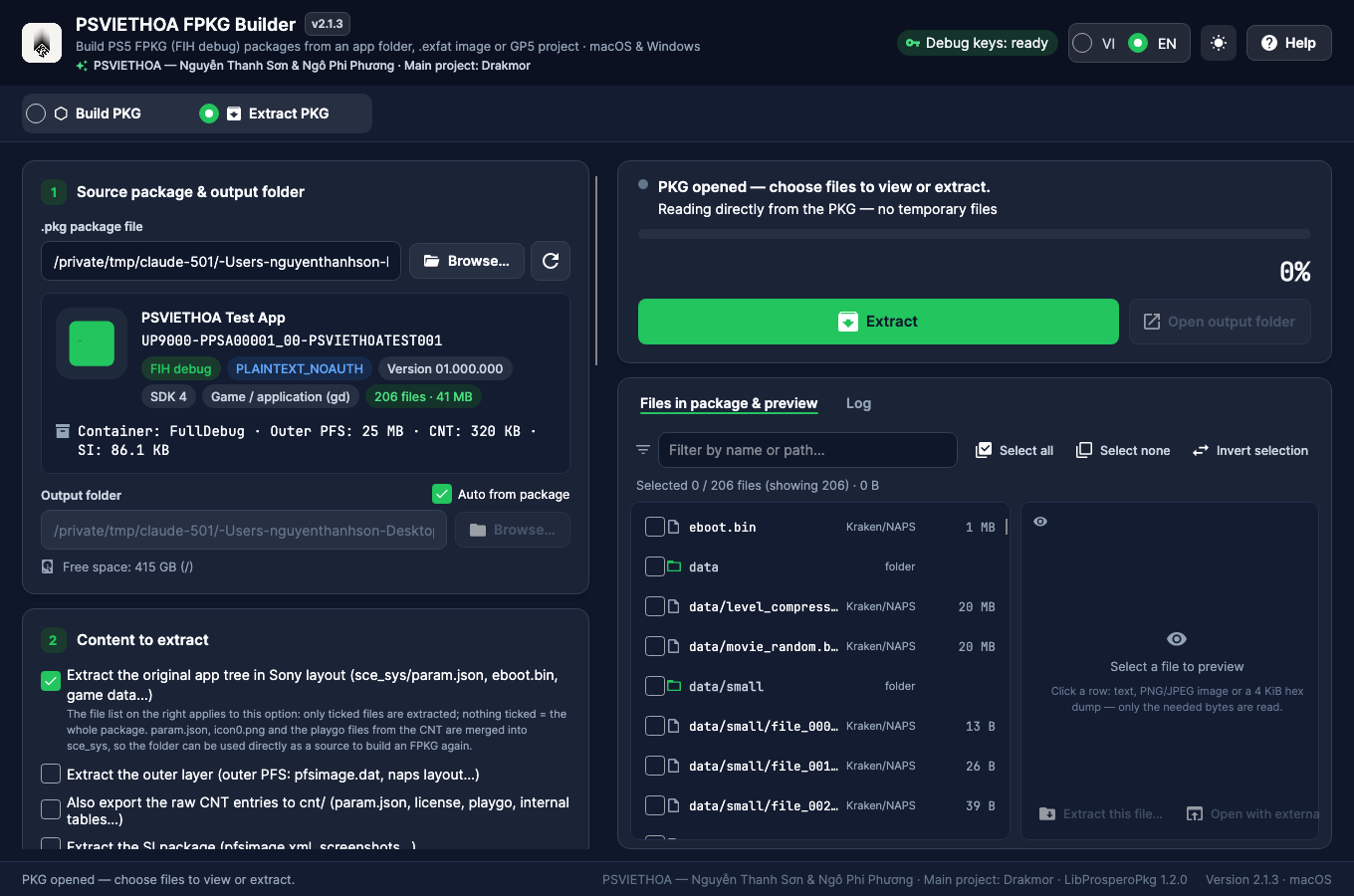
Task: Click the file icon next to eboot.bin
Action: pos(674,527)
